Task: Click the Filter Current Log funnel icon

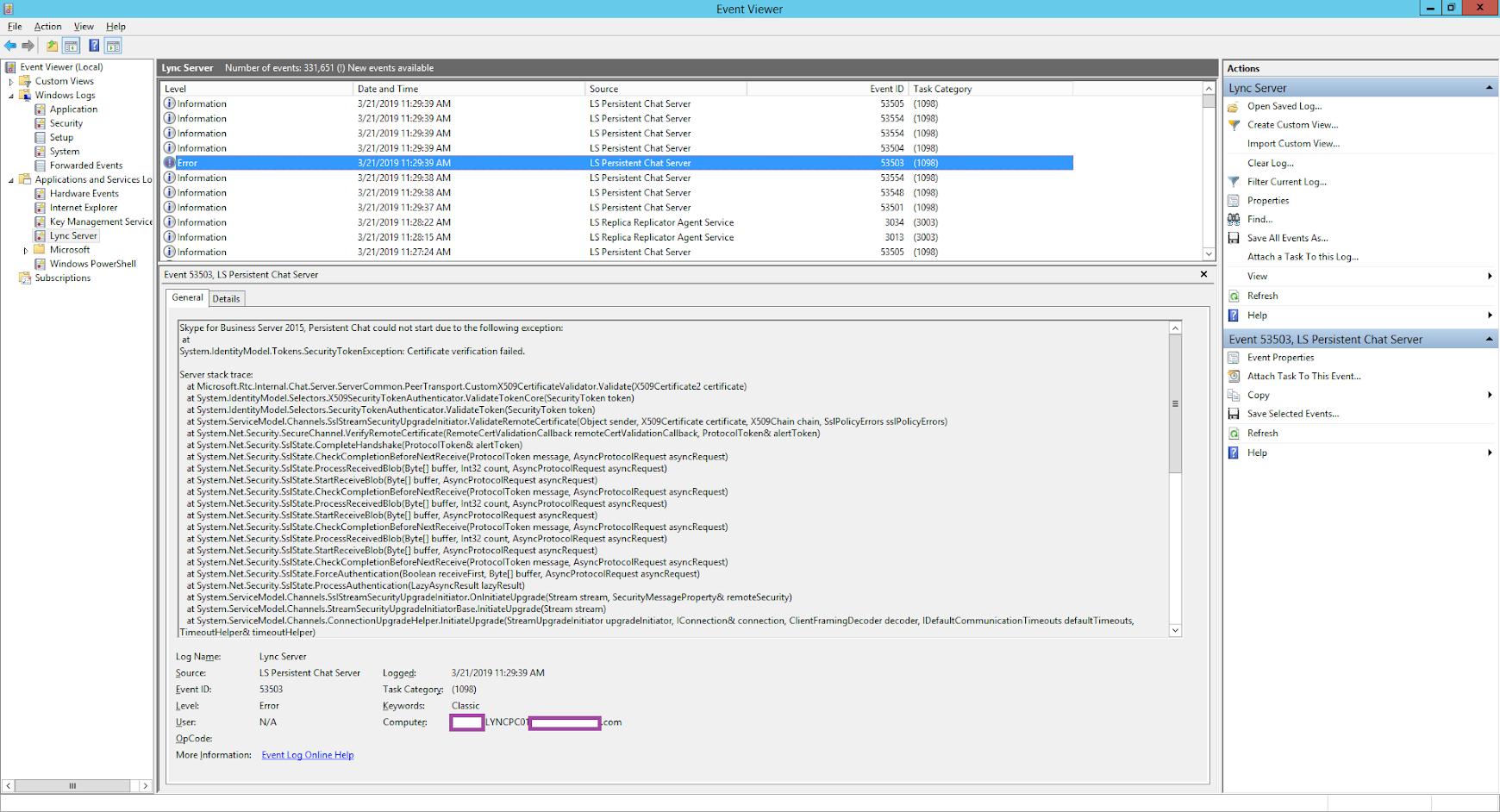Action: pos(1234,182)
